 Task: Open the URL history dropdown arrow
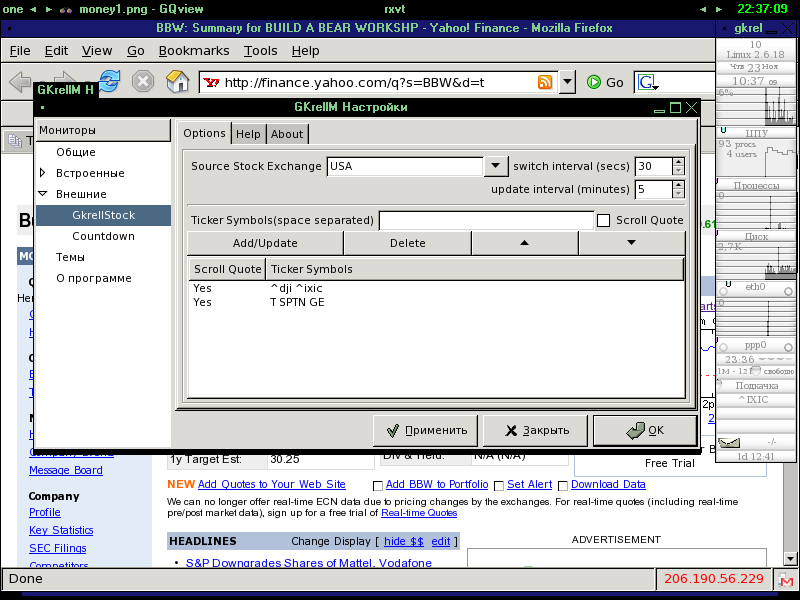[567, 82]
